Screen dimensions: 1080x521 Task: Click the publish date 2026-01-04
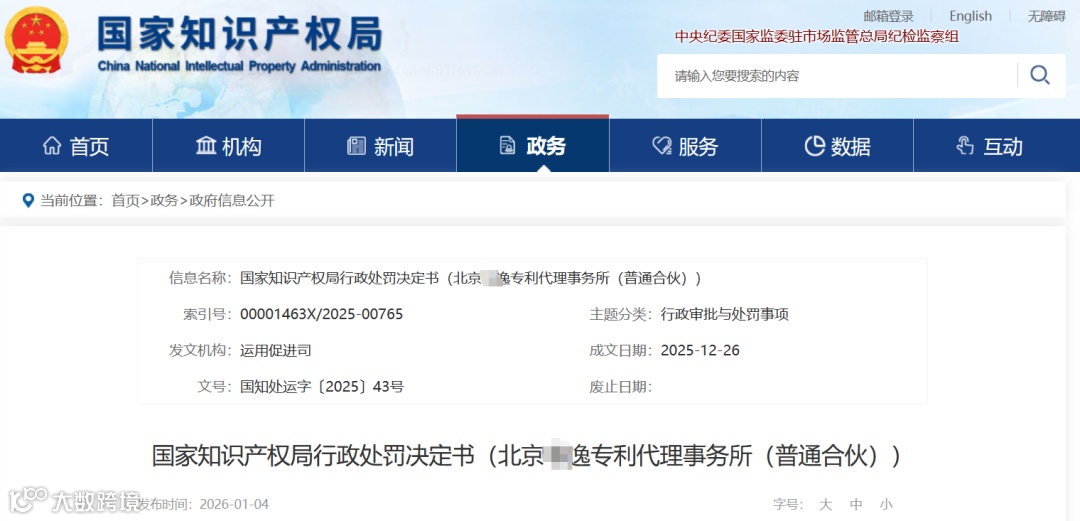(234, 504)
